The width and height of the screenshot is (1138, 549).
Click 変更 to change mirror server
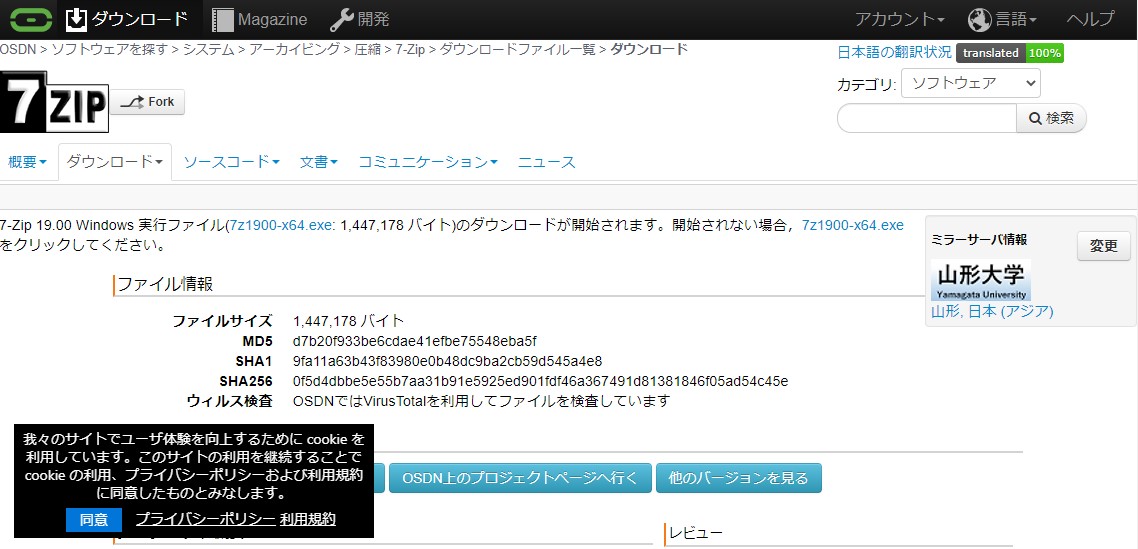tap(1103, 245)
